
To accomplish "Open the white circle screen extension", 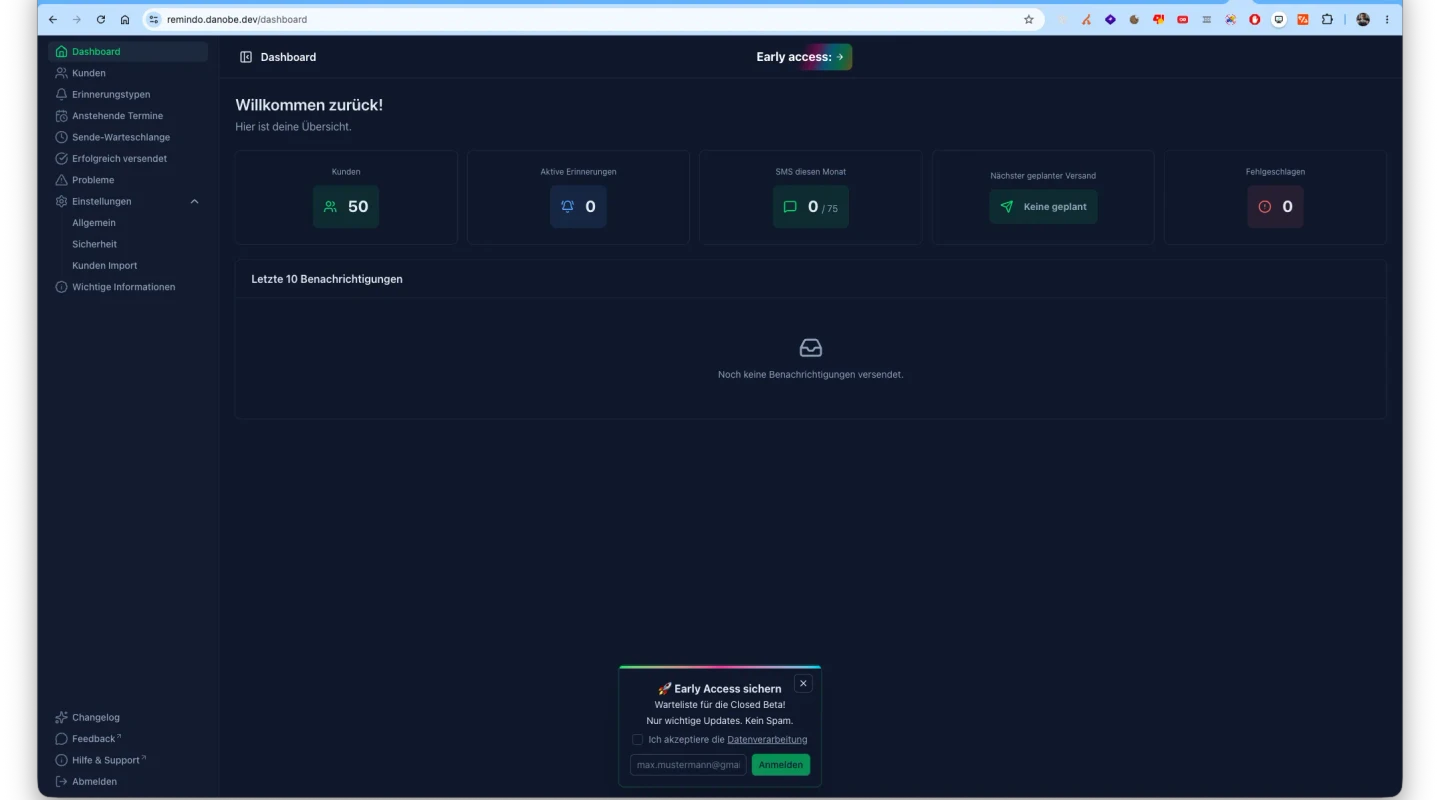I will (x=1279, y=19).
